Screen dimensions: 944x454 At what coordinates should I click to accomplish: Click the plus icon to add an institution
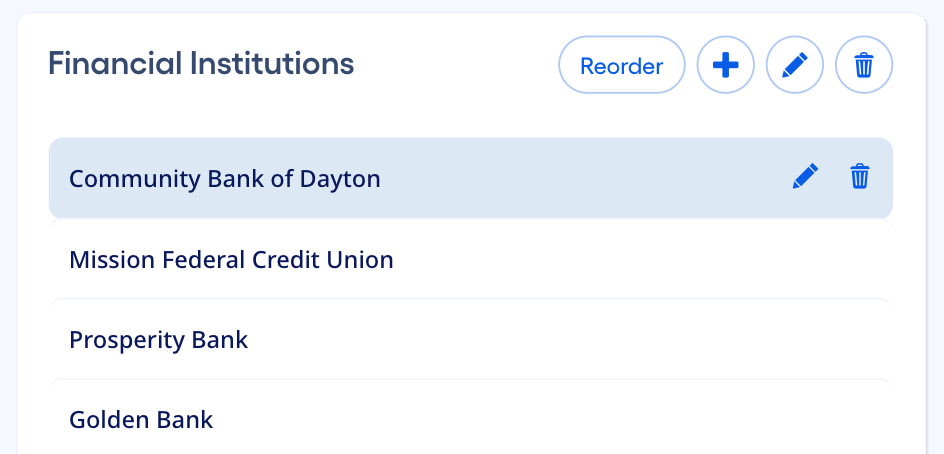[x=725, y=66]
